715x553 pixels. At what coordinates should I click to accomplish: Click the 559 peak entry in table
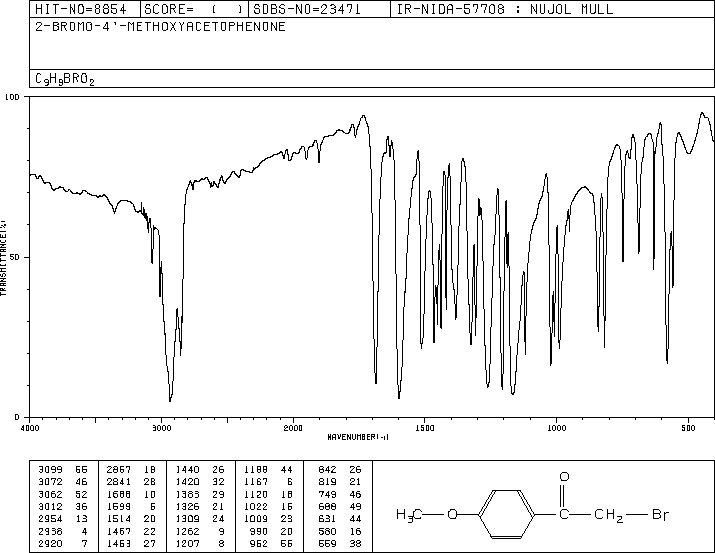(x=340, y=544)
